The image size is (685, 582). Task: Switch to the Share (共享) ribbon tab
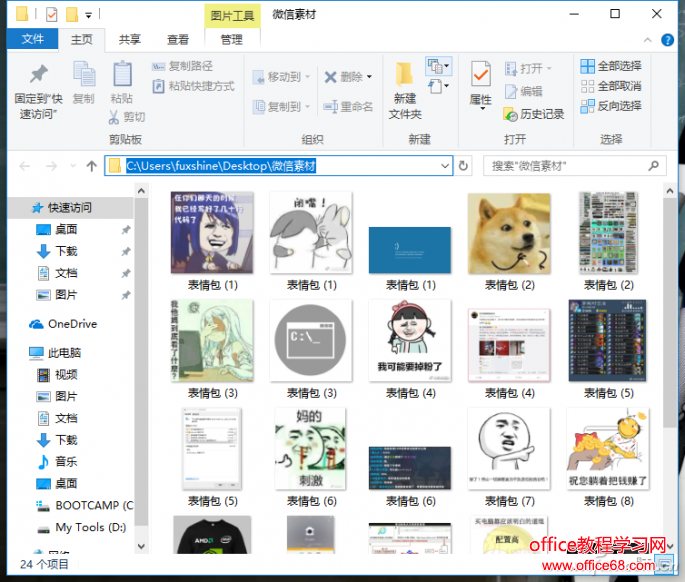[x=130, y=40]
